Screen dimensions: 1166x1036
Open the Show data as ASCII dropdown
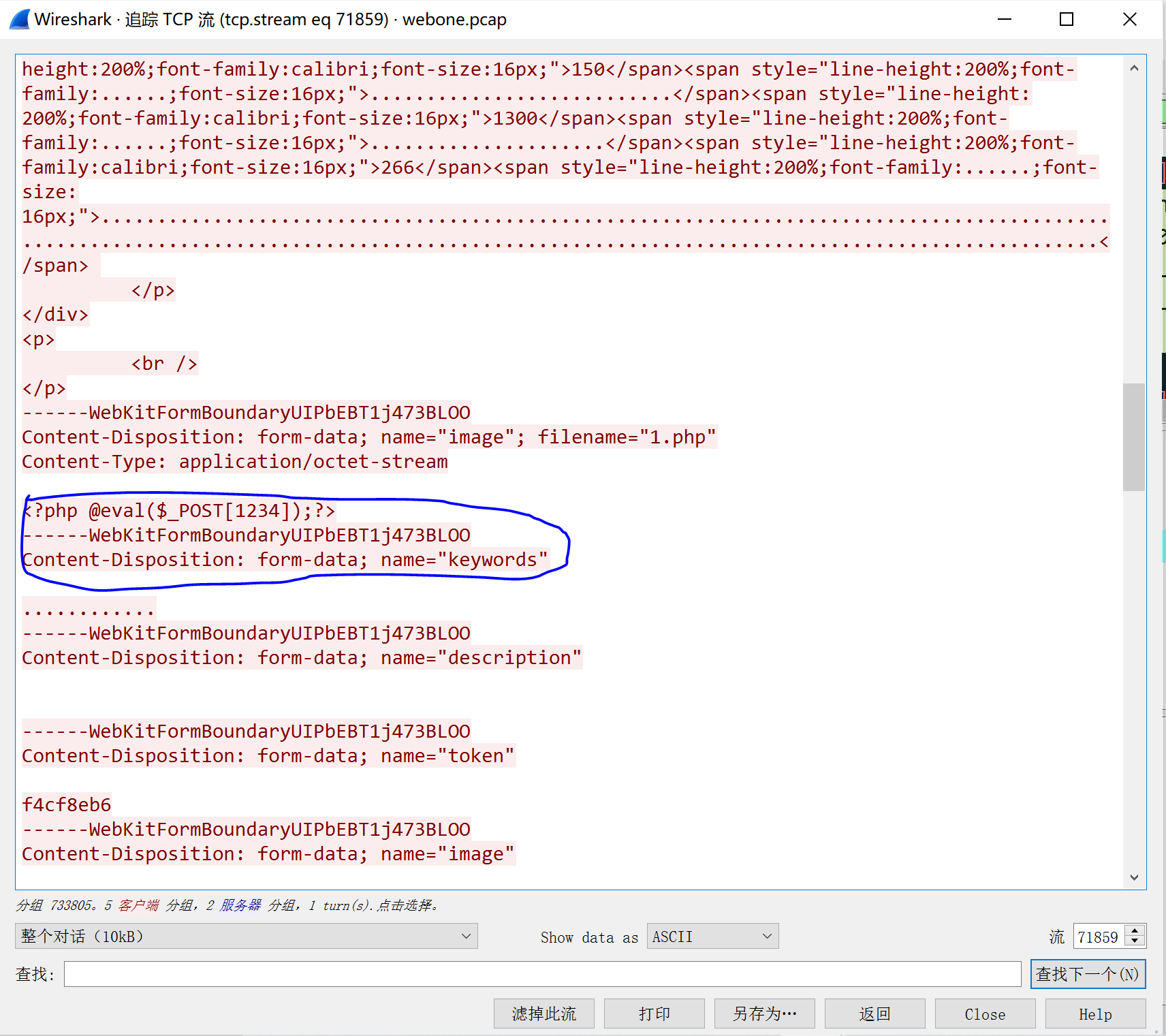(x=711, y=936)
